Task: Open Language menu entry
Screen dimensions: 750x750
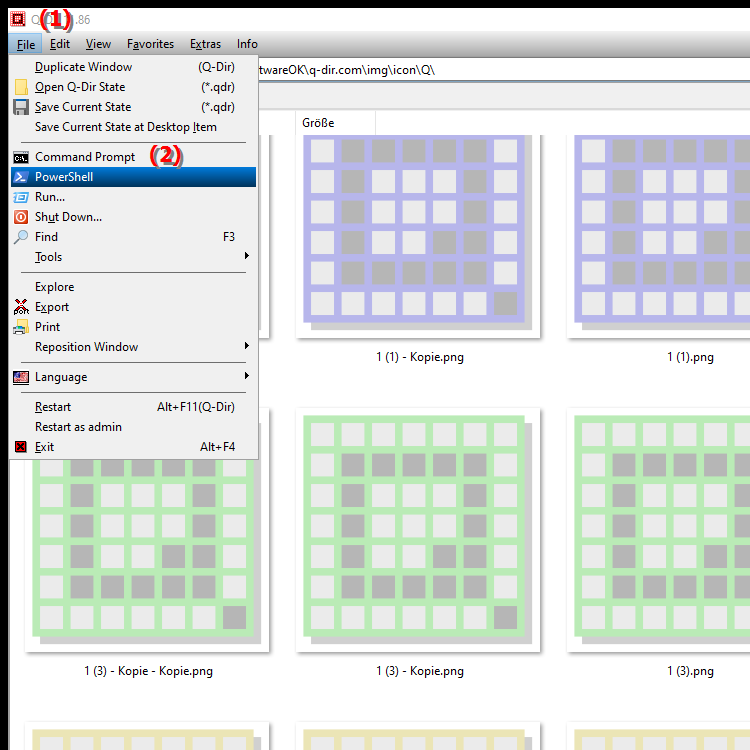Action: tap(133, 377)
